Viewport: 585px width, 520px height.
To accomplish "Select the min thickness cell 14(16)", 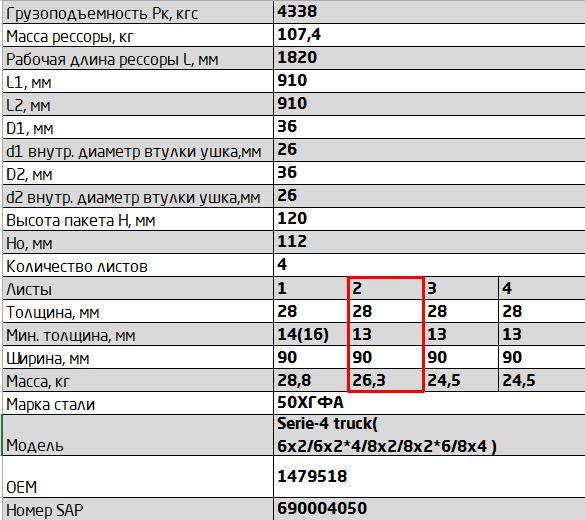I will click(x=311, y=334).
